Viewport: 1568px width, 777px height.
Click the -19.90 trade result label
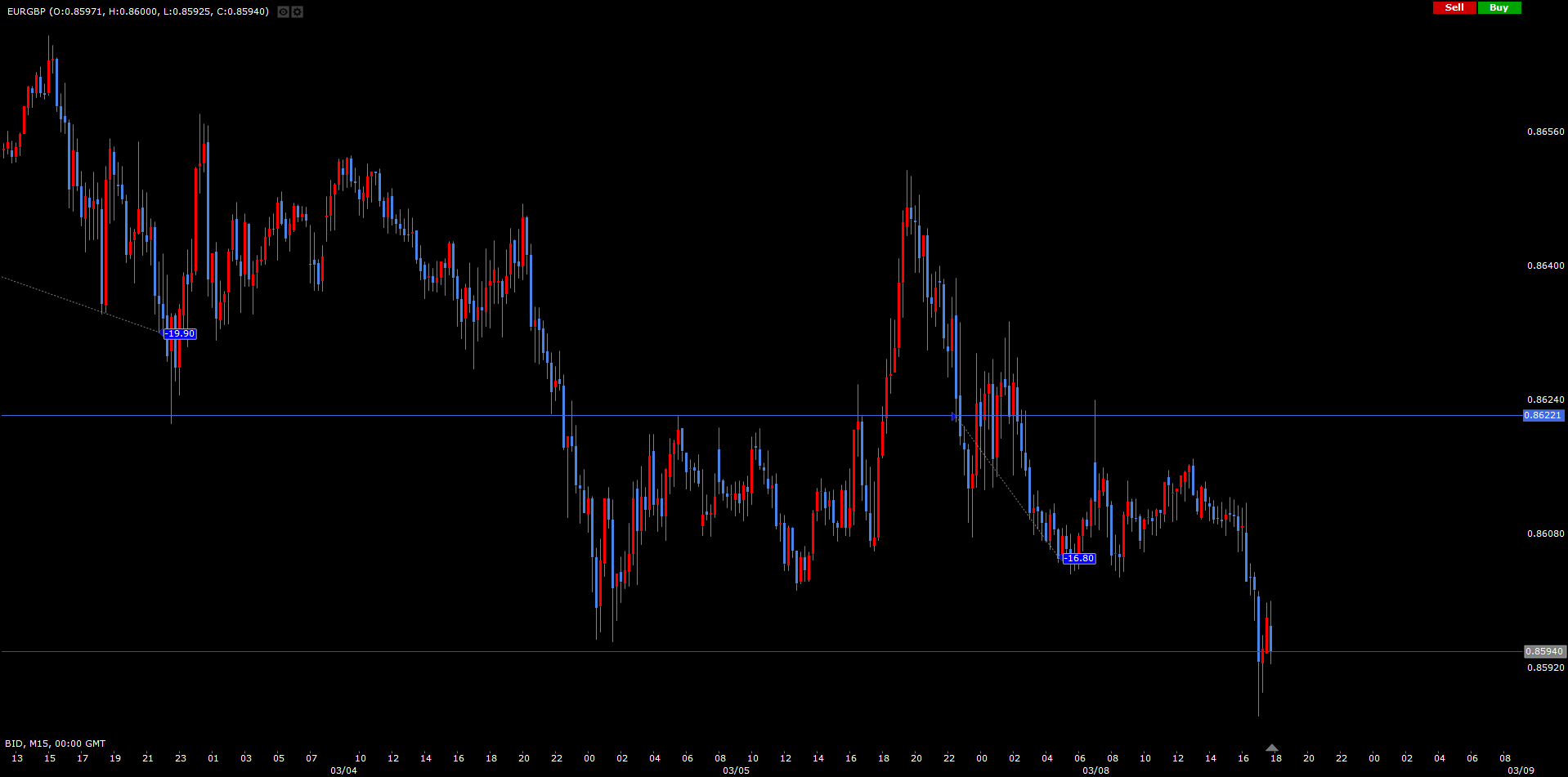(x=179, y=333)
